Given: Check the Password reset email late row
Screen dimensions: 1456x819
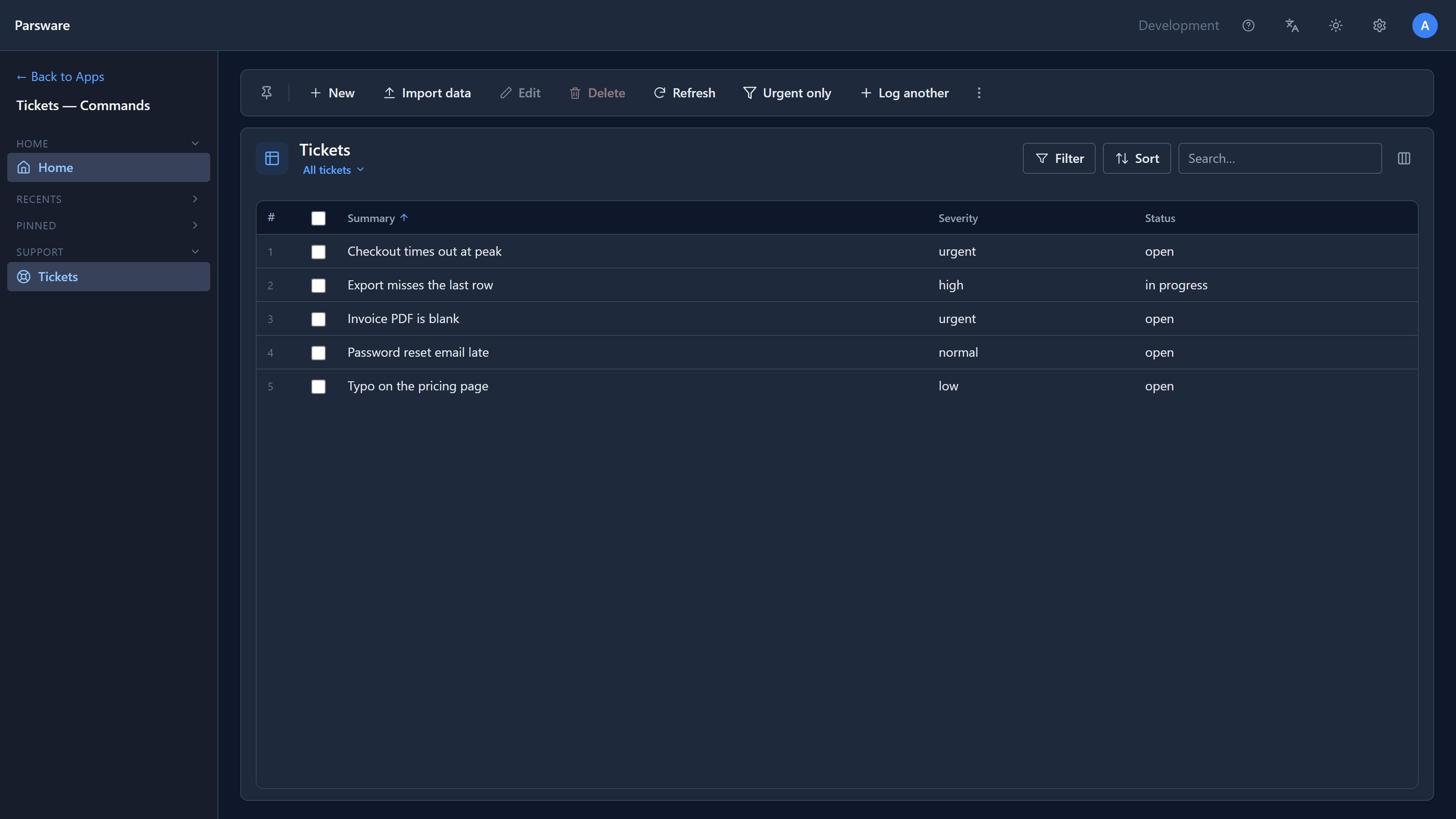Looking at the screenshot, I should (318, 353).
